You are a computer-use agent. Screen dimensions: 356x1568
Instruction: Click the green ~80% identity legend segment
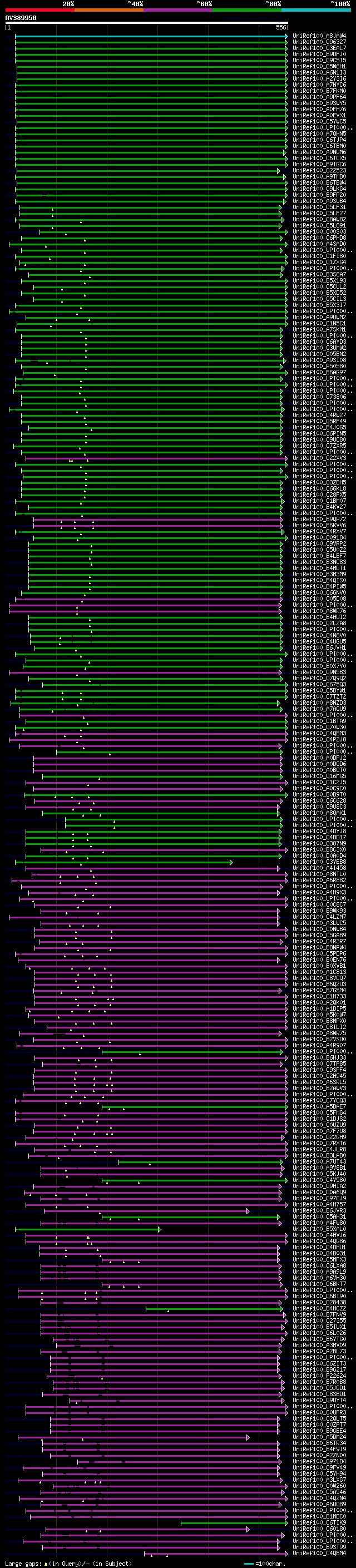[x=247, y=10]
